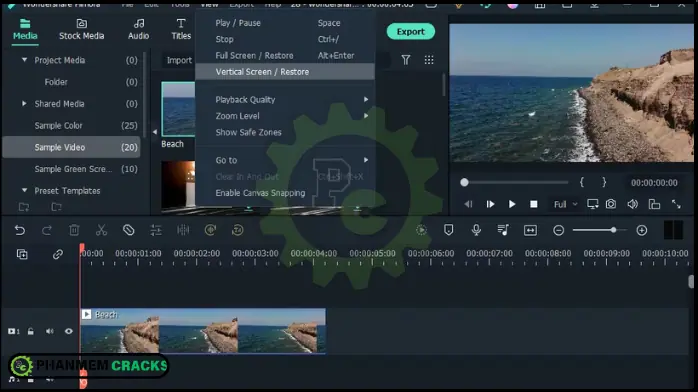698x392 pixels.
Task: Take a snapshot with camera icon
Action: 611,204
